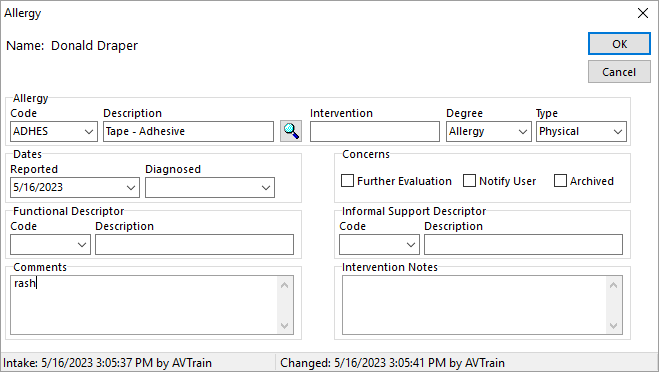Click the Intervention Notes scroll down arrow
659x372 pixels.
[x=614, y=326]
